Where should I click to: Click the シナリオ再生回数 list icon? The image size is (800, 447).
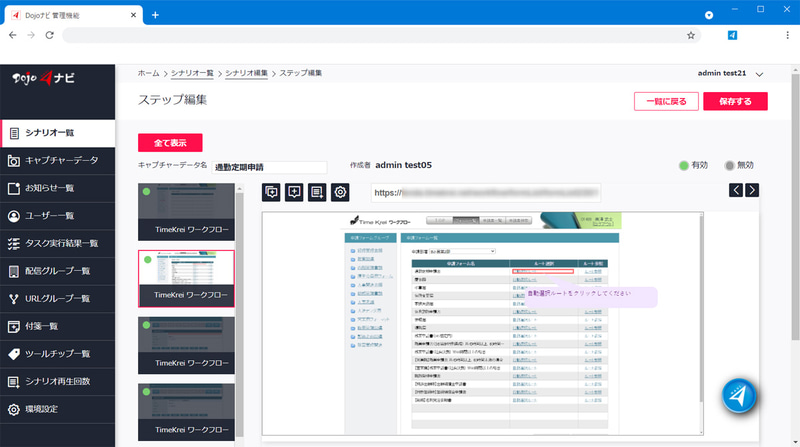point(14,382)
